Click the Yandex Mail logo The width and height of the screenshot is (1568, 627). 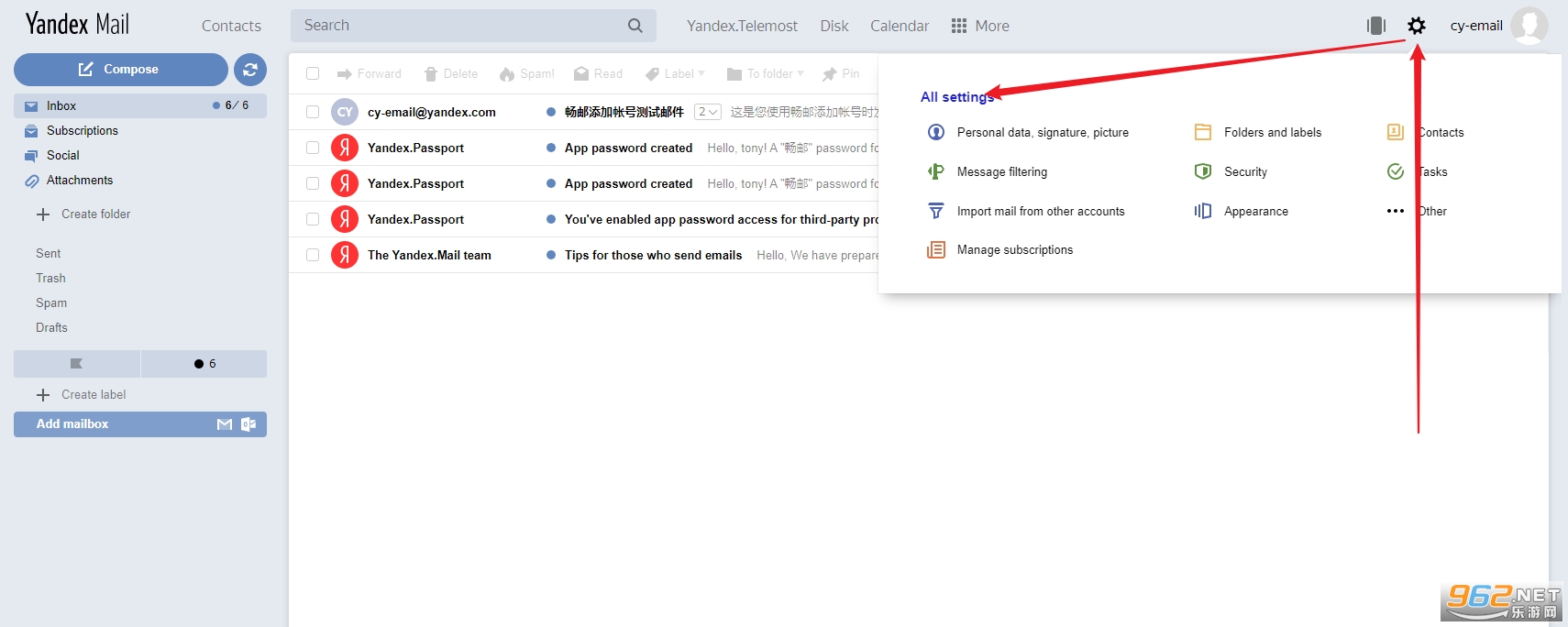click(77, 24)
